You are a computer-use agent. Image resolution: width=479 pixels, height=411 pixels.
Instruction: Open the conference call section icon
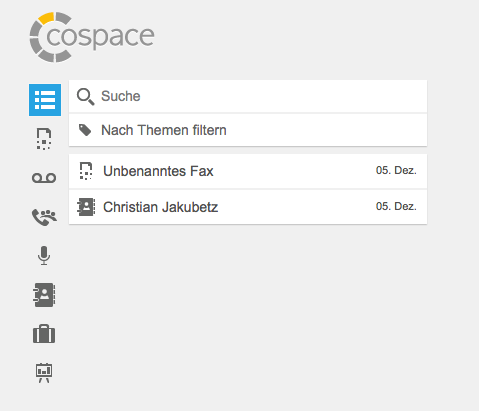(44, 217)
